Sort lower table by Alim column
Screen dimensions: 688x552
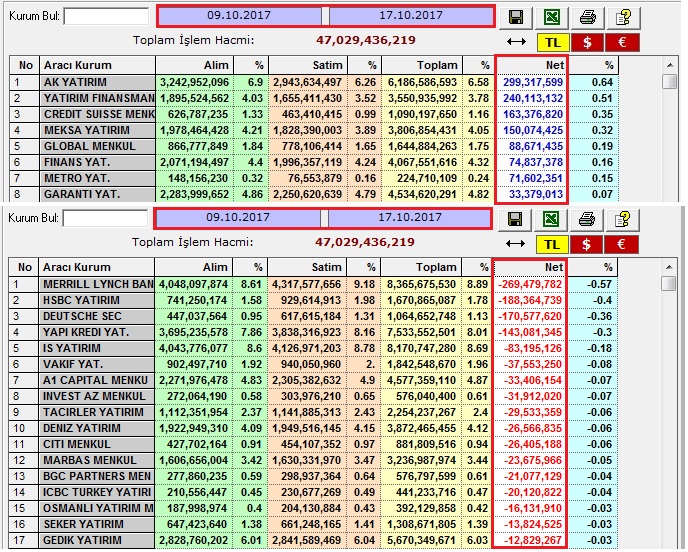click(x=194, y=267)
